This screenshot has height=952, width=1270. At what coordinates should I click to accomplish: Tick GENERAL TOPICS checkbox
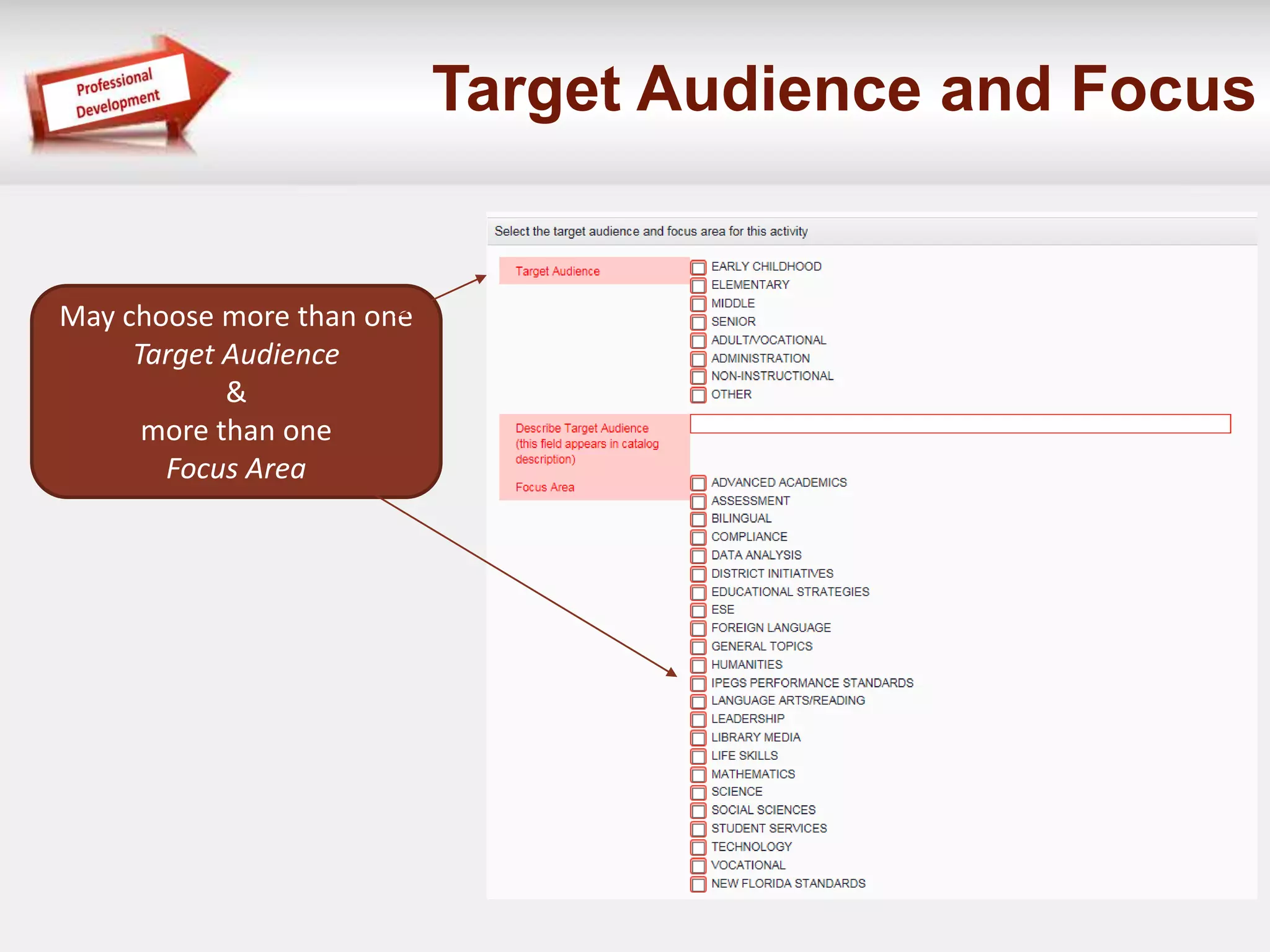pos(698,647)
